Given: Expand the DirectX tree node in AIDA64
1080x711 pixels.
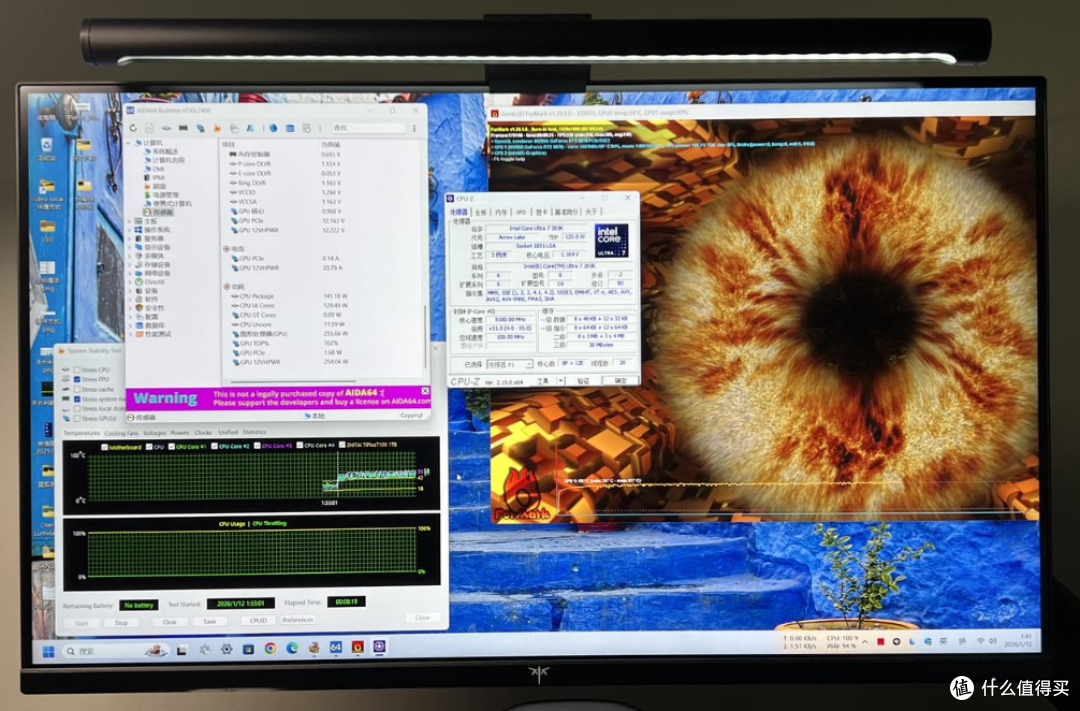Looking at the screenshot, I should (x=131, y=282).
